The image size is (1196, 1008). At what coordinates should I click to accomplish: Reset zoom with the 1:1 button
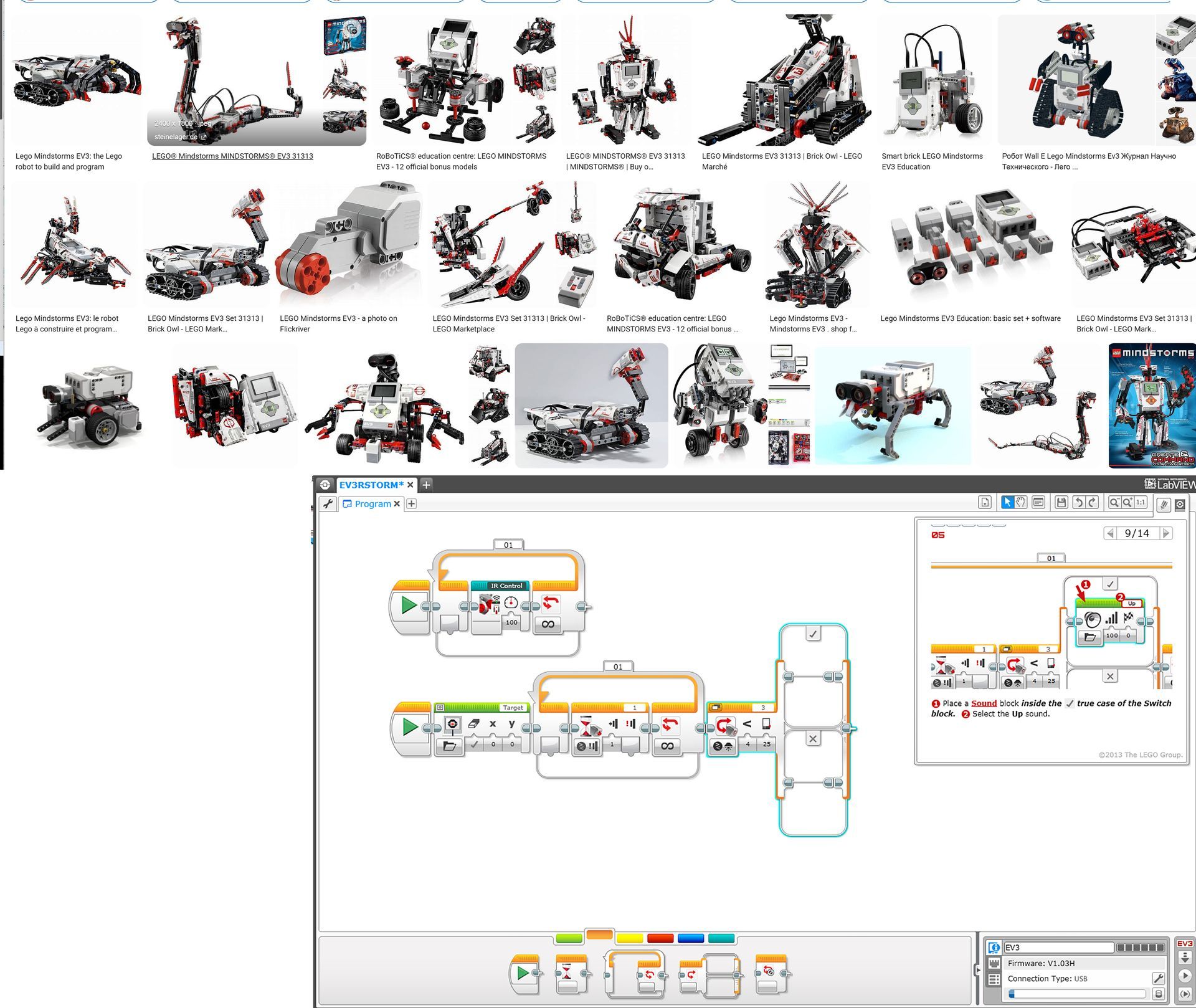point(1141,502)
